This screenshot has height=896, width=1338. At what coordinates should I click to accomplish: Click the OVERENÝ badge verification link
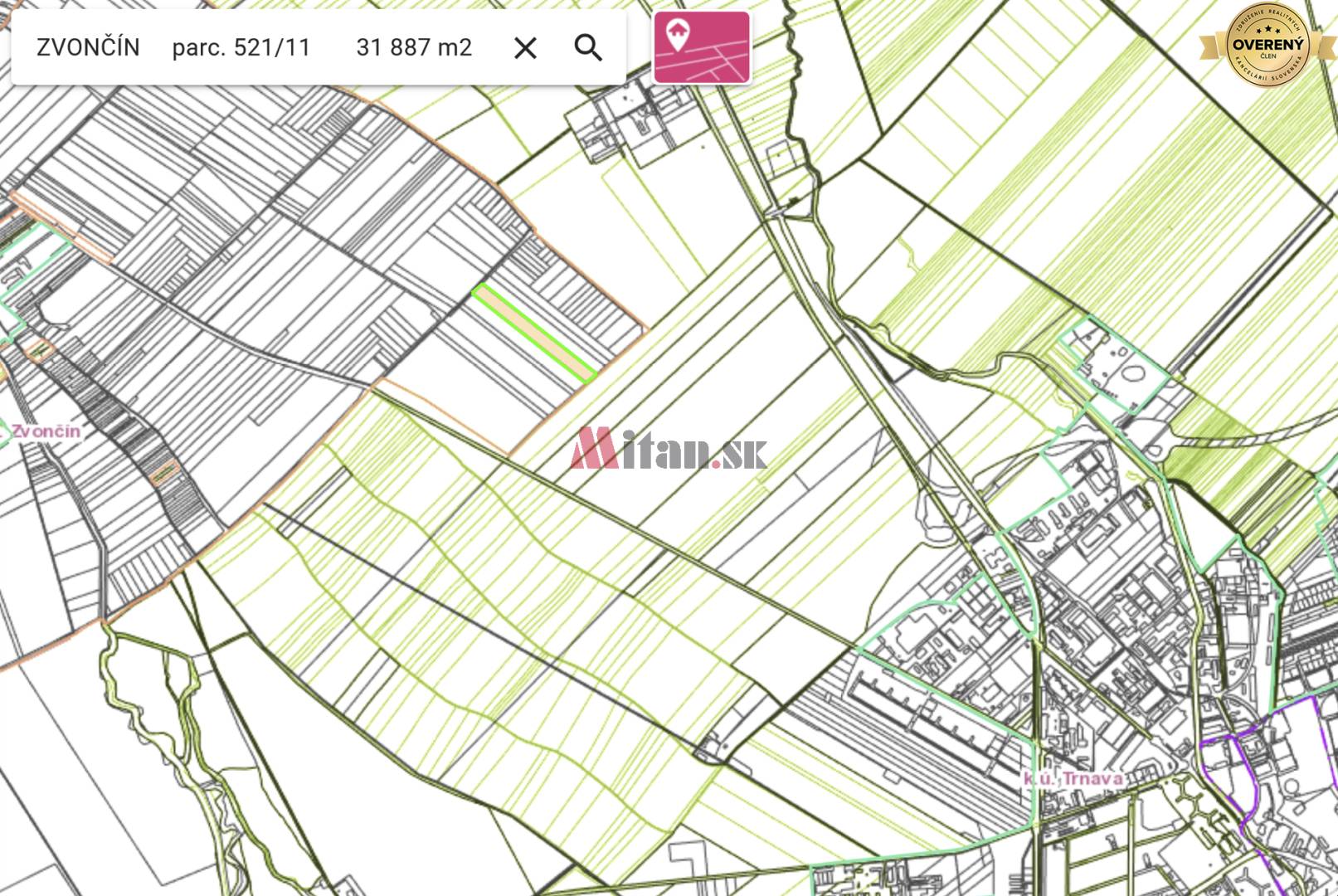[1267, 46]
